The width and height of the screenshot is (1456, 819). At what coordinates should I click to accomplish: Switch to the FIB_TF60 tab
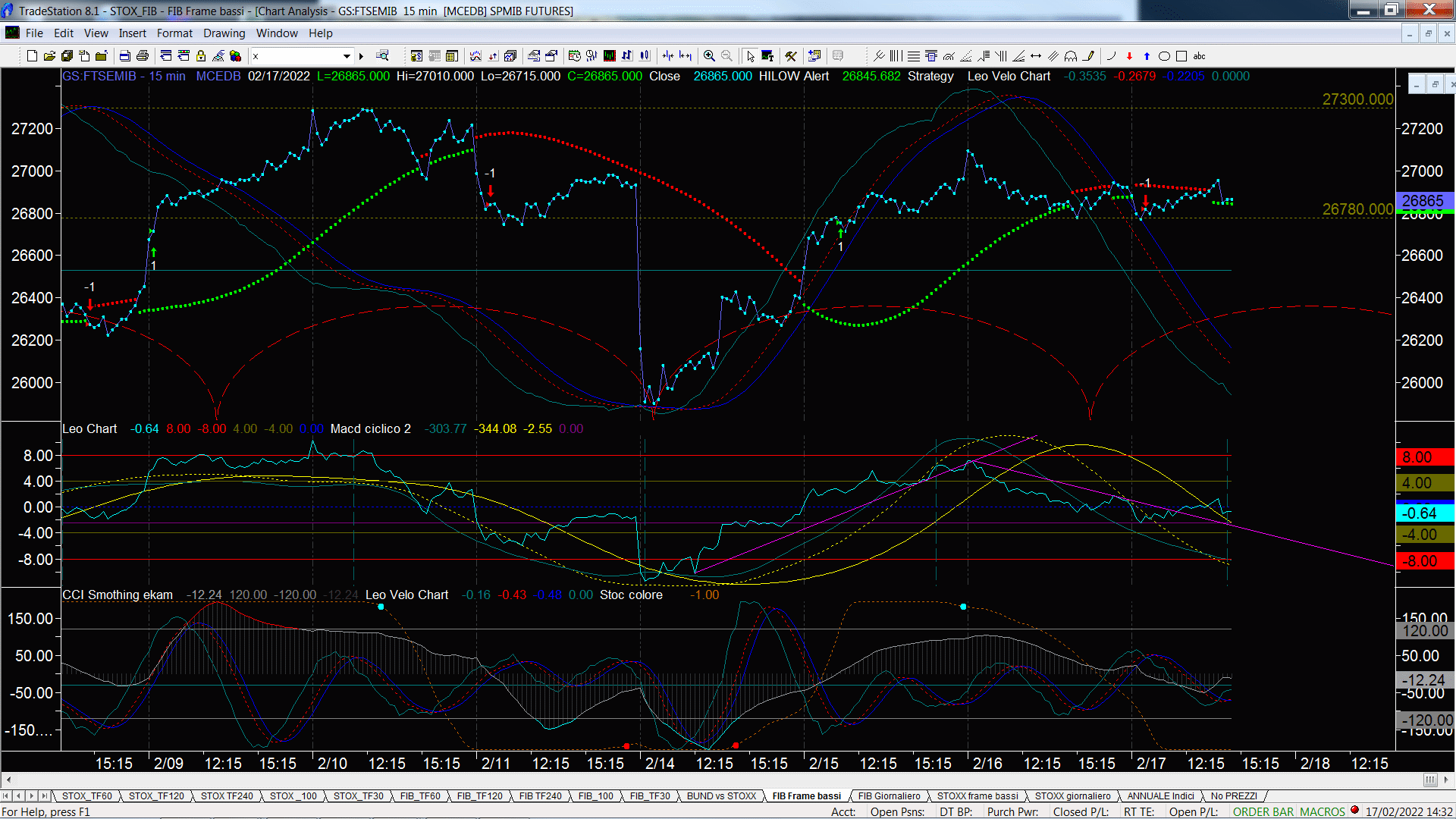click(x=420, y=795)
